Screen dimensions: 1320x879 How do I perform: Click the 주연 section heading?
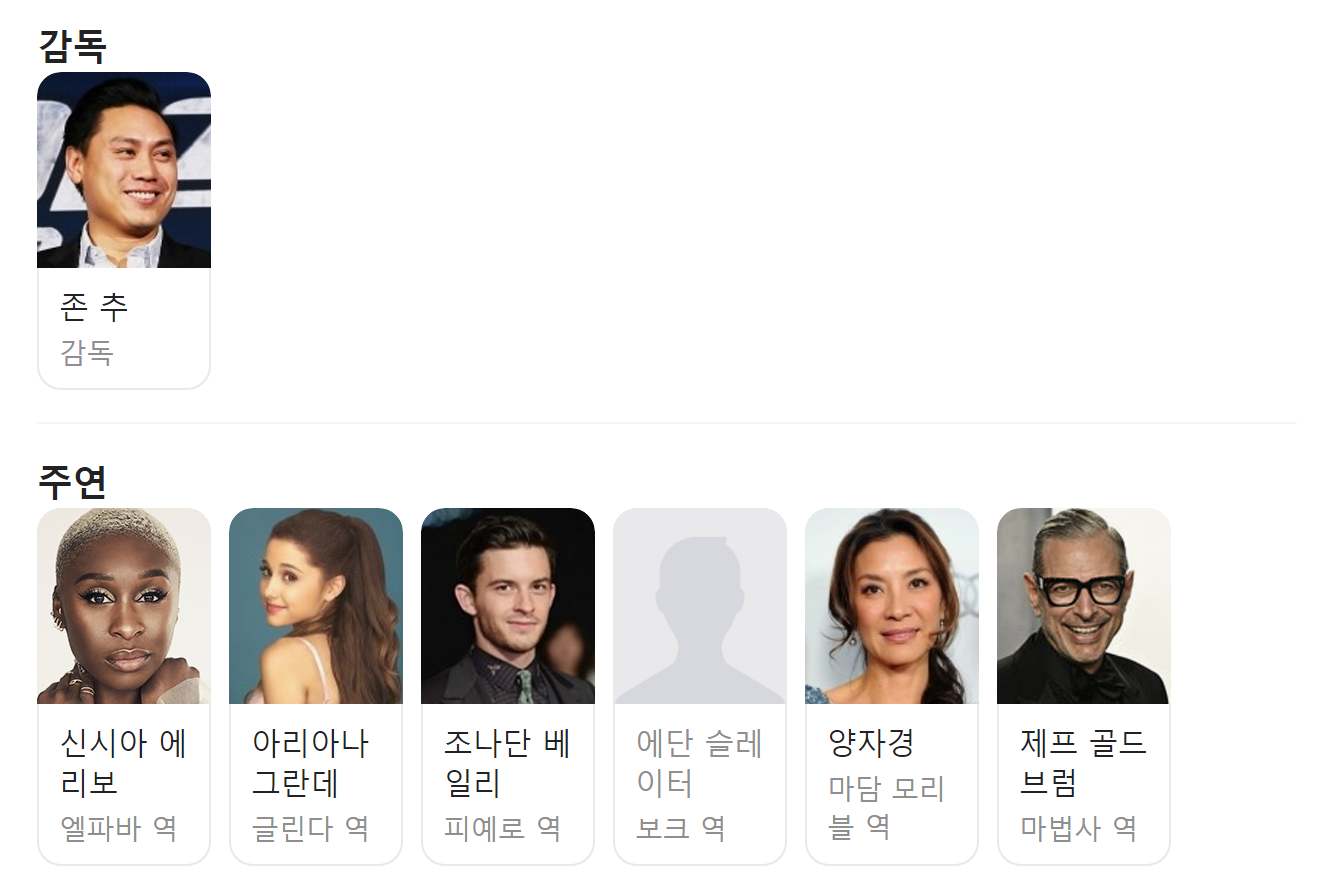click(x=72, y=481)
